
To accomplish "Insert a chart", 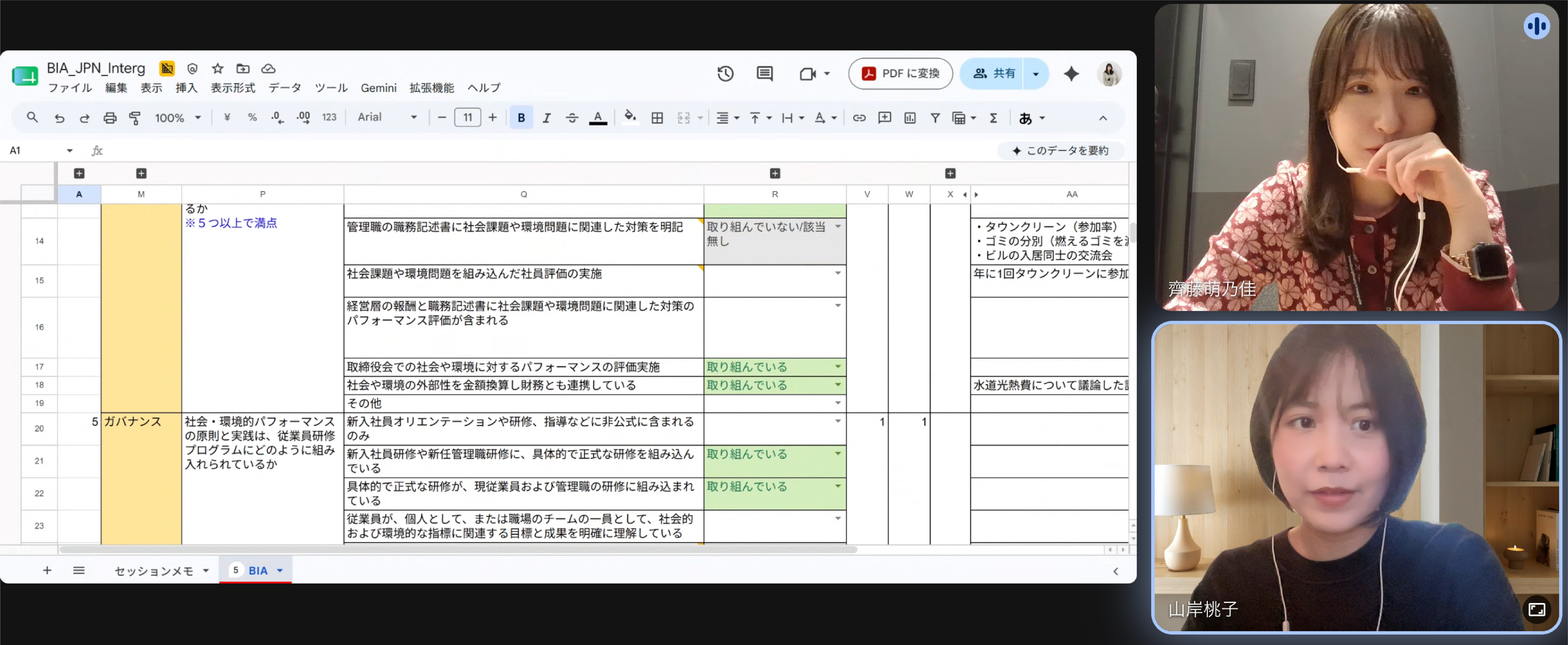I will 910,118.
